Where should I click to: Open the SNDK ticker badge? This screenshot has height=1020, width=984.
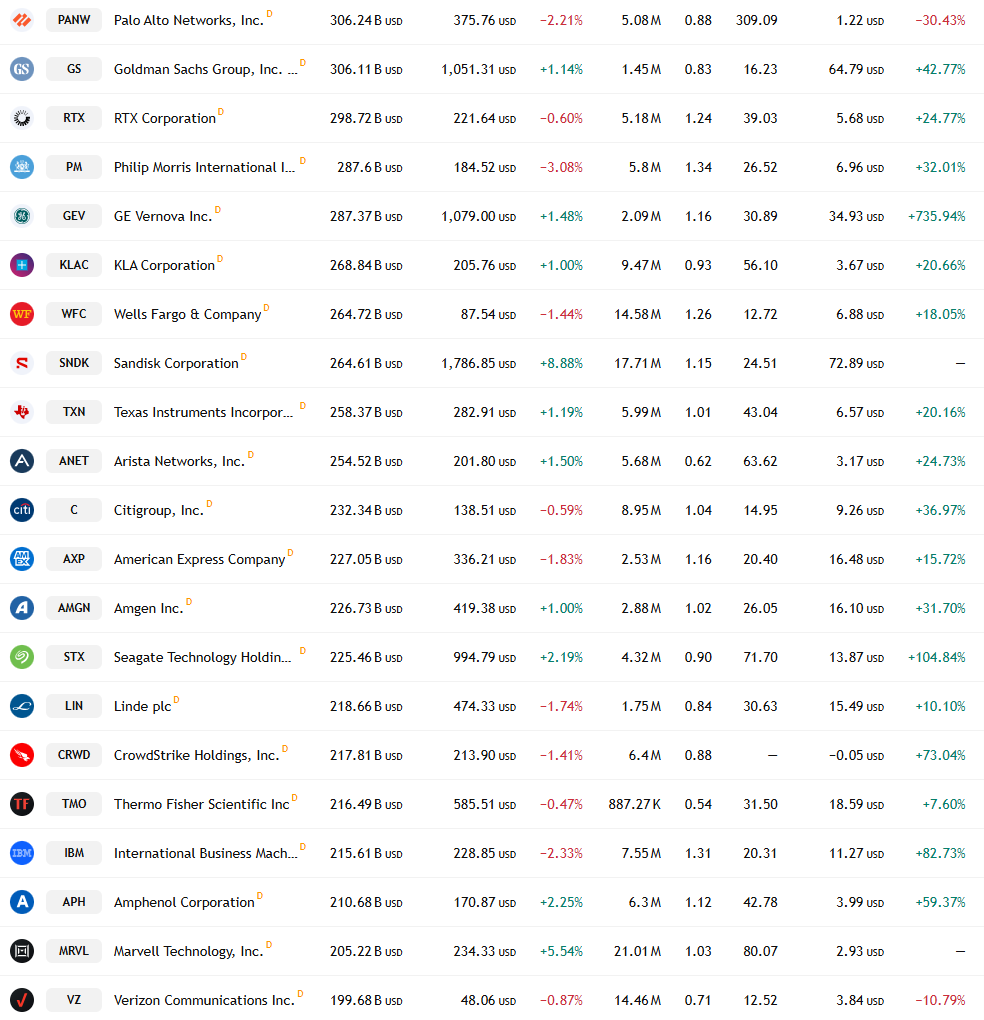74,363
